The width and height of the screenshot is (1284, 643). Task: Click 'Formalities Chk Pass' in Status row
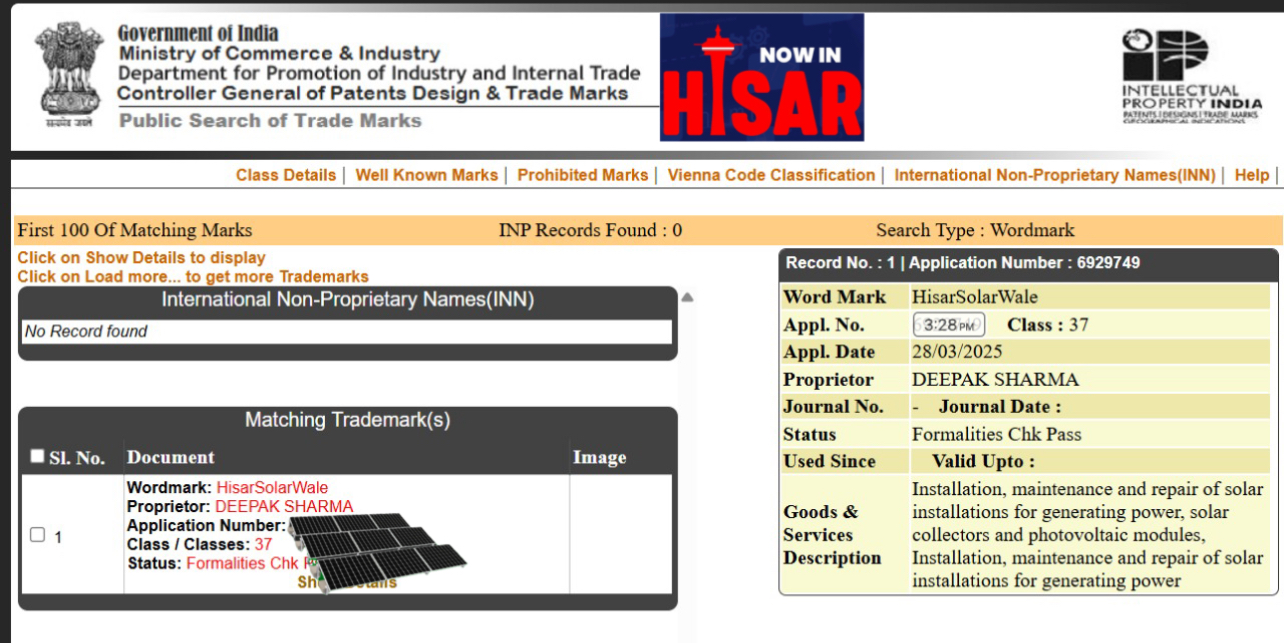pos(996,434)
